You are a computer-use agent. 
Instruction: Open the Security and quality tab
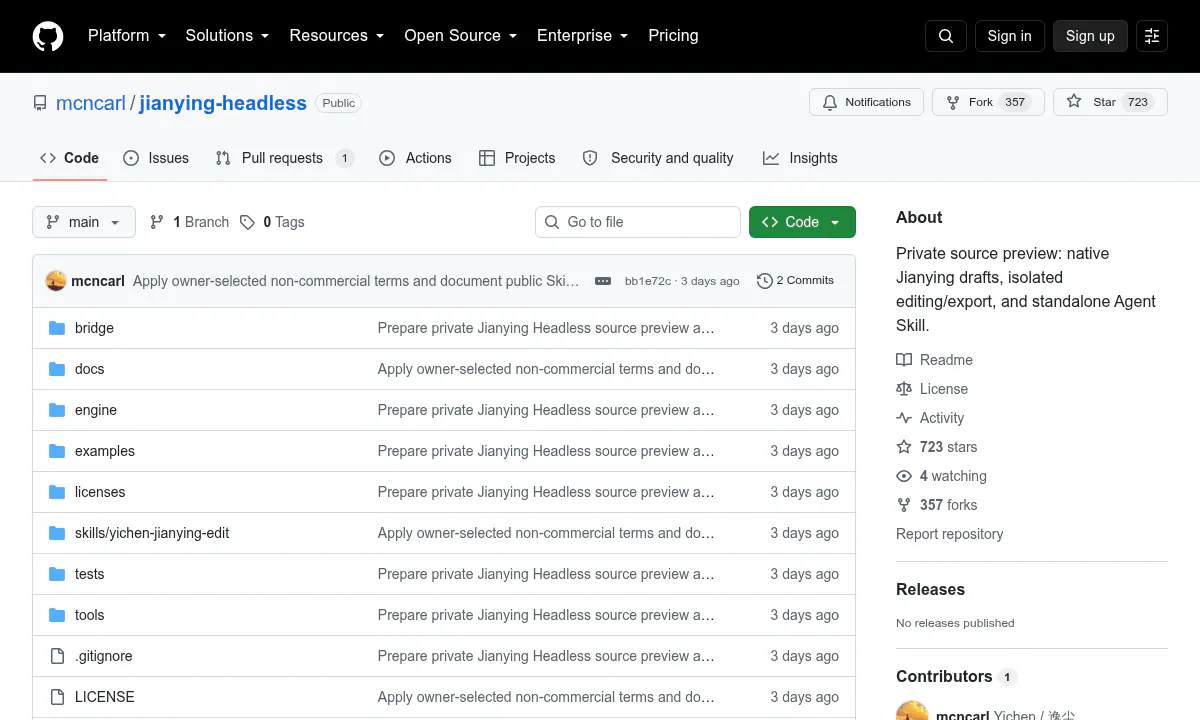[658, 158]
